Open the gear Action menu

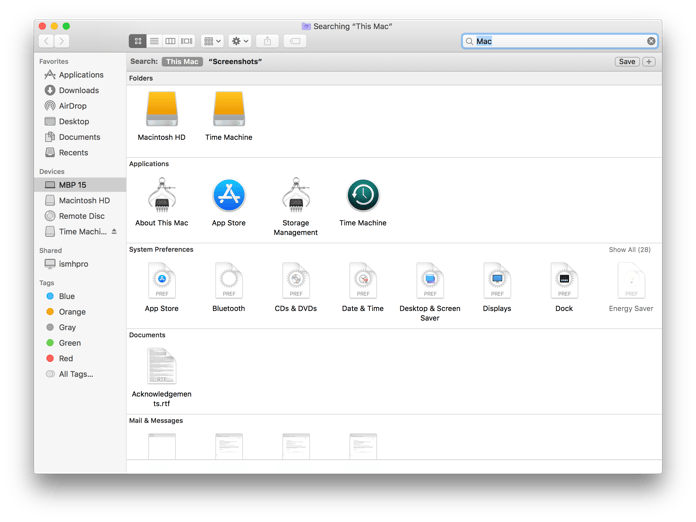coord(240,41)
